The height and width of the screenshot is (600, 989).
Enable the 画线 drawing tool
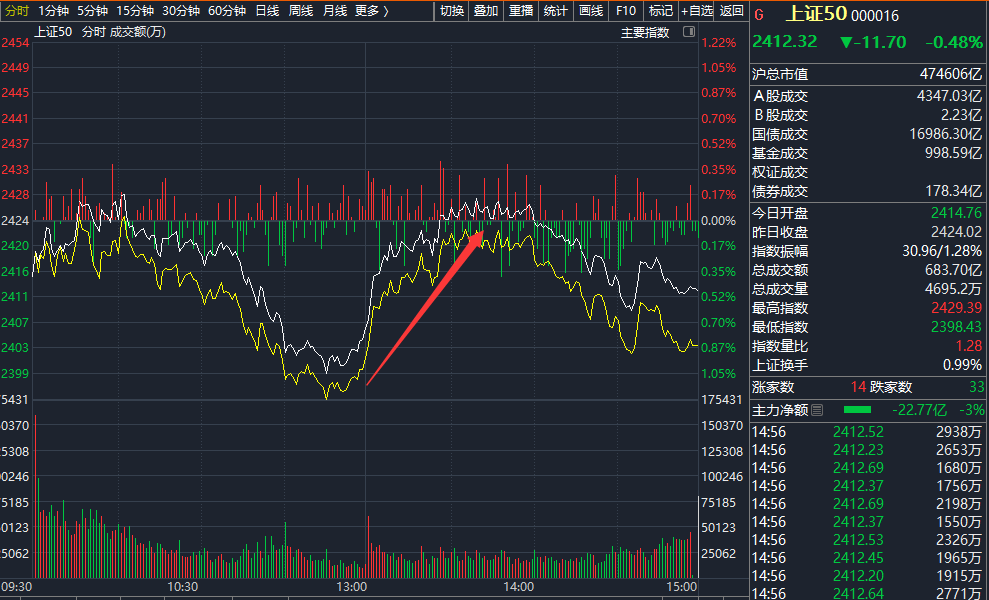pos(591,11)
